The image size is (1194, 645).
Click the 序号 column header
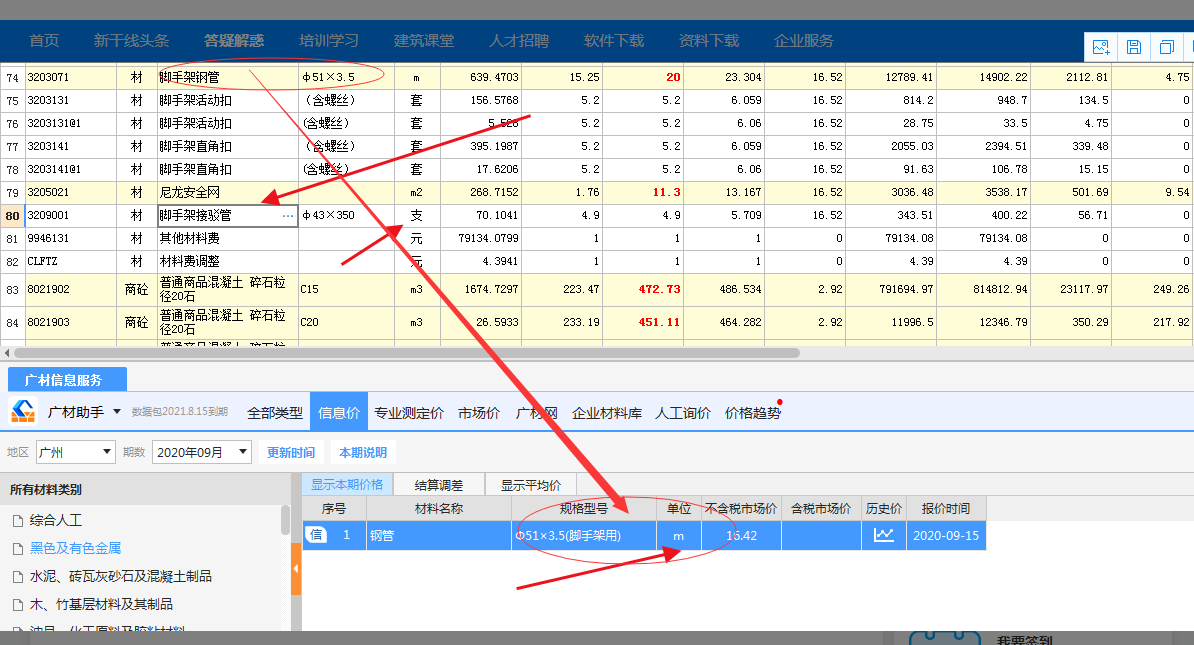click(334, 509)
